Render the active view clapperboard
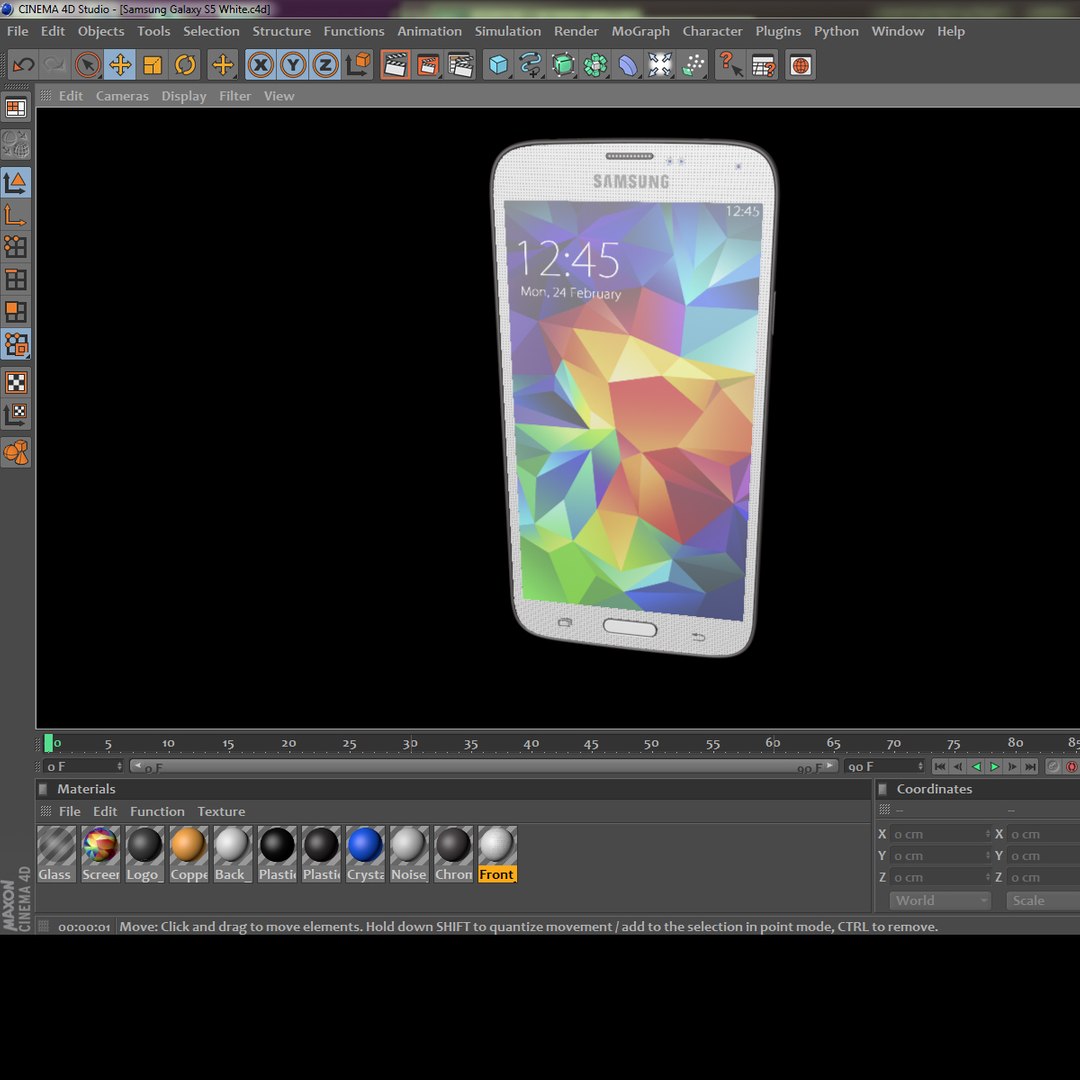This screenshot has height=1080, width=1080. (x=395, y=65)
